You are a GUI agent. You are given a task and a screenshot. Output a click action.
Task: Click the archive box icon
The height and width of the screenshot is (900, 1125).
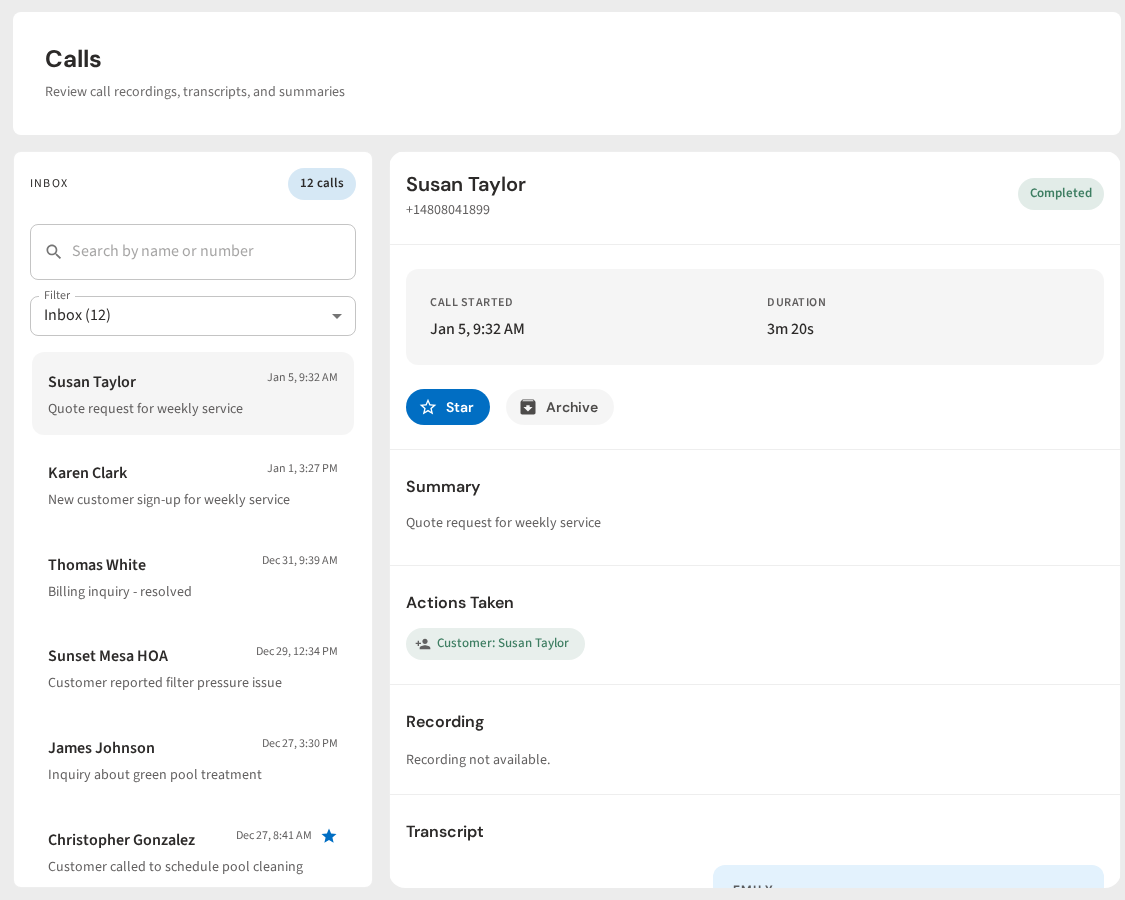pyautogui.click(x=528, y=408)
